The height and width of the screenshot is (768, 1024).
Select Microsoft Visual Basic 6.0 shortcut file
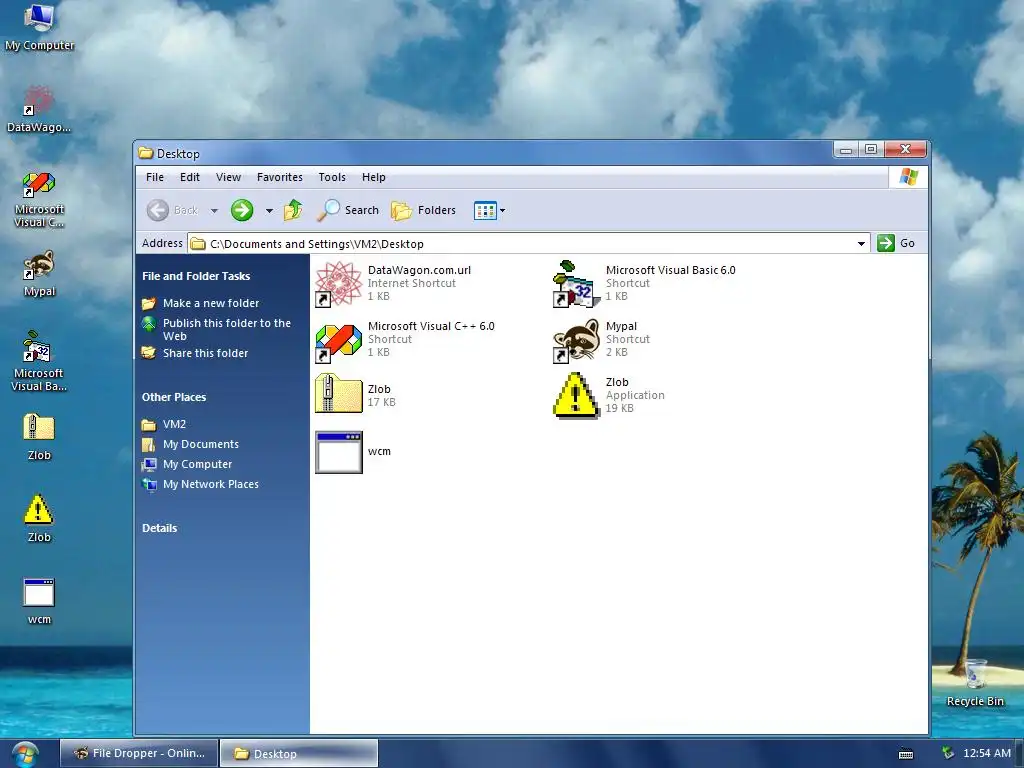coord(644,283)
